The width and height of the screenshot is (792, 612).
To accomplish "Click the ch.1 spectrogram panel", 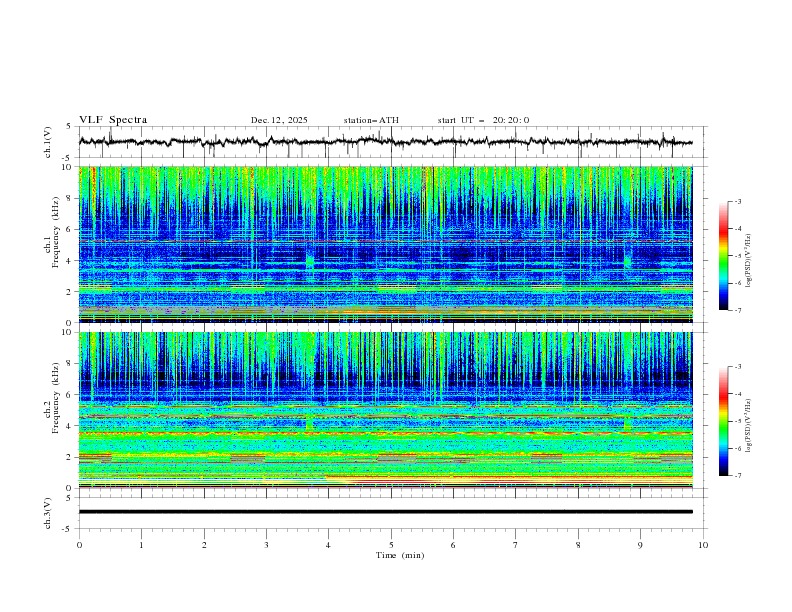I will pyautogui.click(x=386, y=244).
